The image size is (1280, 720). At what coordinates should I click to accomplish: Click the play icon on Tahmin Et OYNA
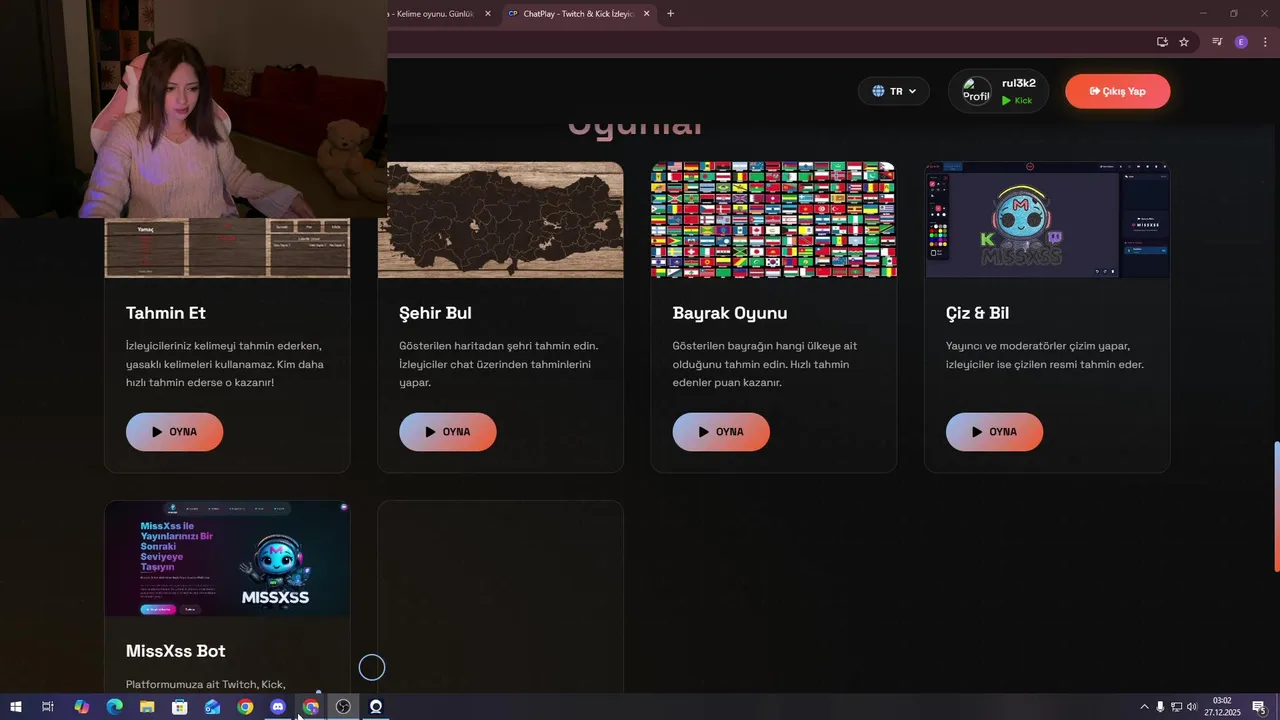click(157, 432)
